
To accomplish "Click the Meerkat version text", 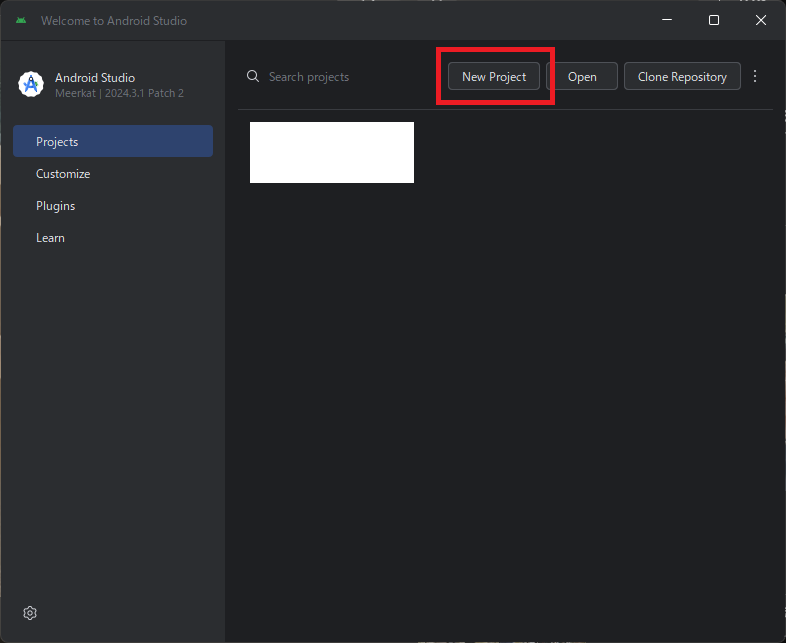I will pos(119,93).
